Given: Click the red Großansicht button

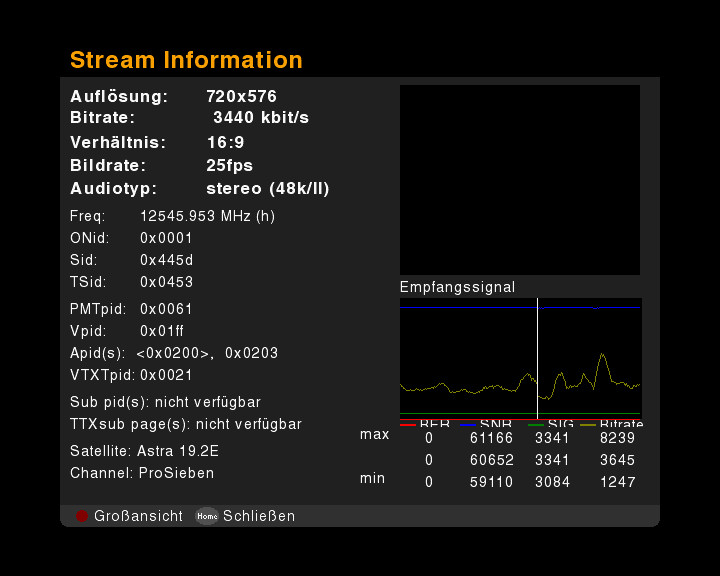Looking at the screenshot, I should tap(82, 516).
